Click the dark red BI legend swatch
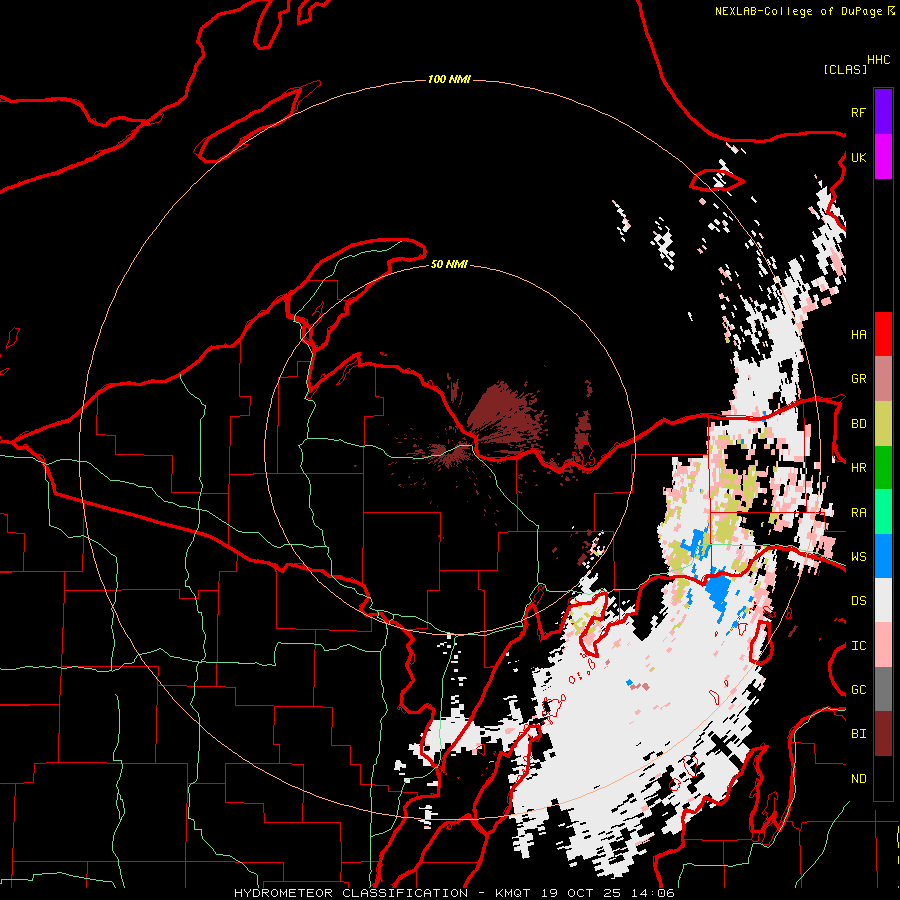 tap(883, 734)
